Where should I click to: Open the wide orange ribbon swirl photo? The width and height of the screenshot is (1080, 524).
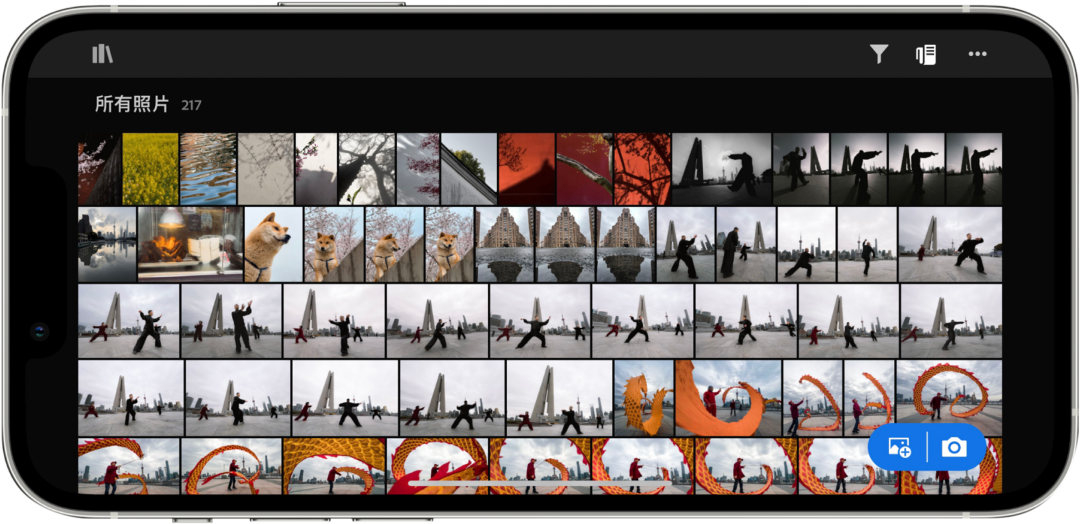coord(727,398)
